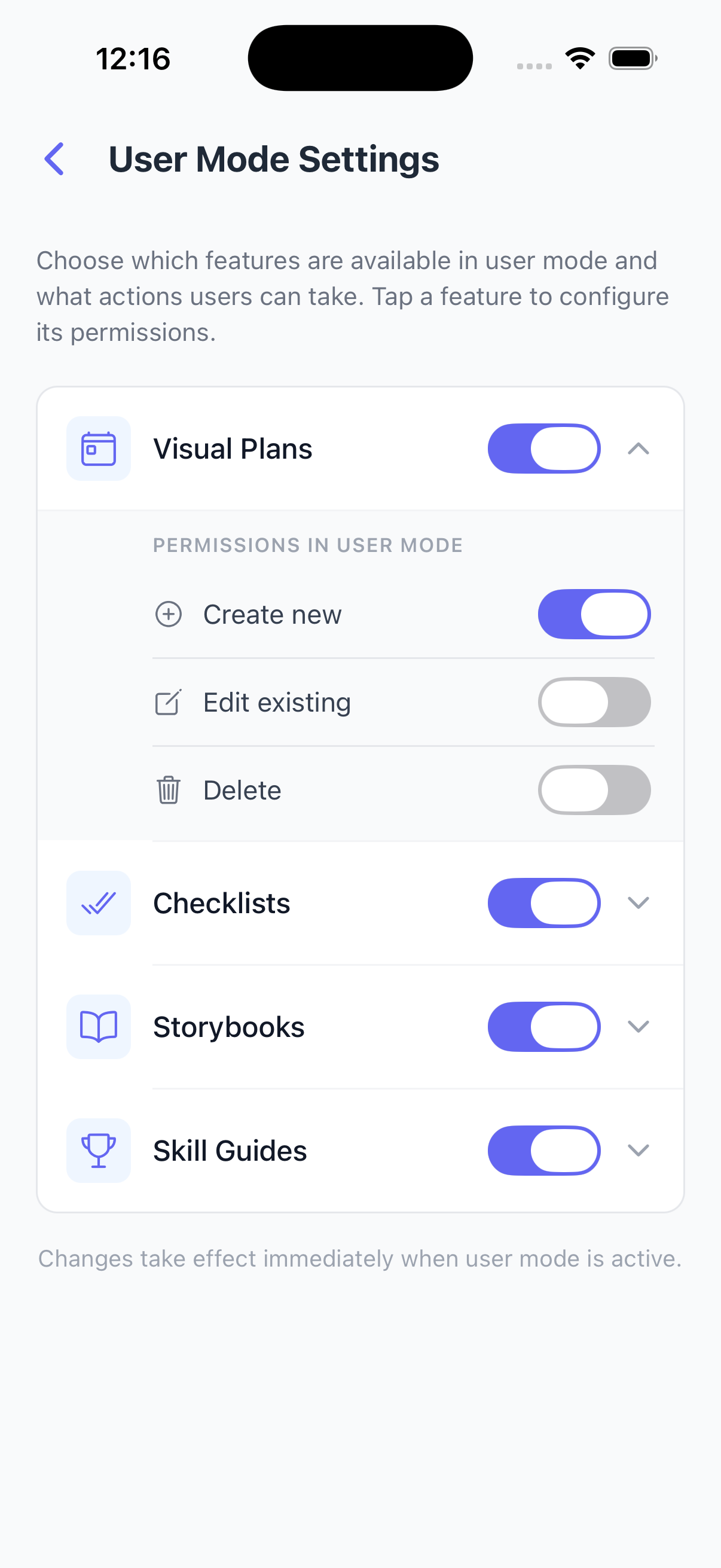Tap the Wi-Fi status indicator

coord(580,59)
